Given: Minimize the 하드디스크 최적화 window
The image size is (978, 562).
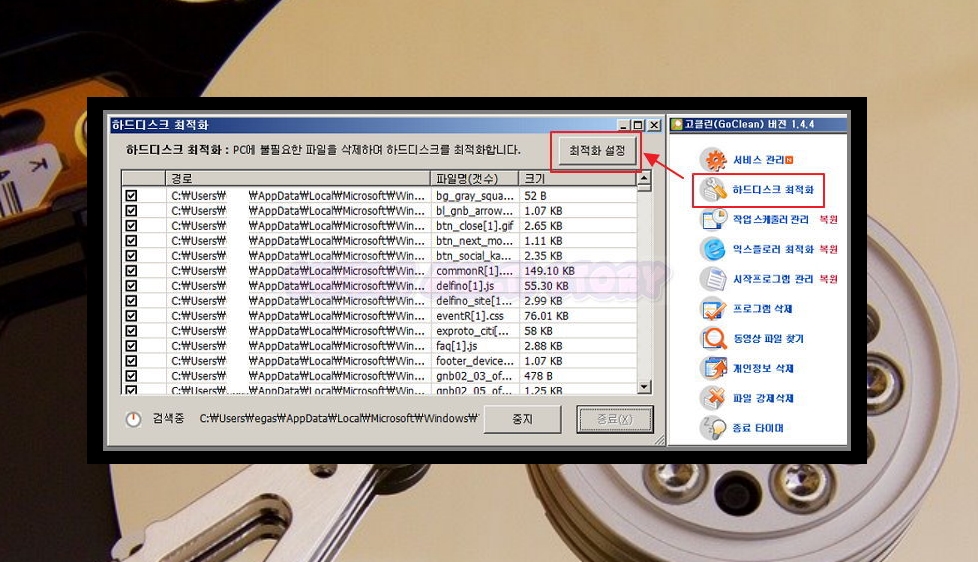Looking at the screenshot, I should pos(624,125).
